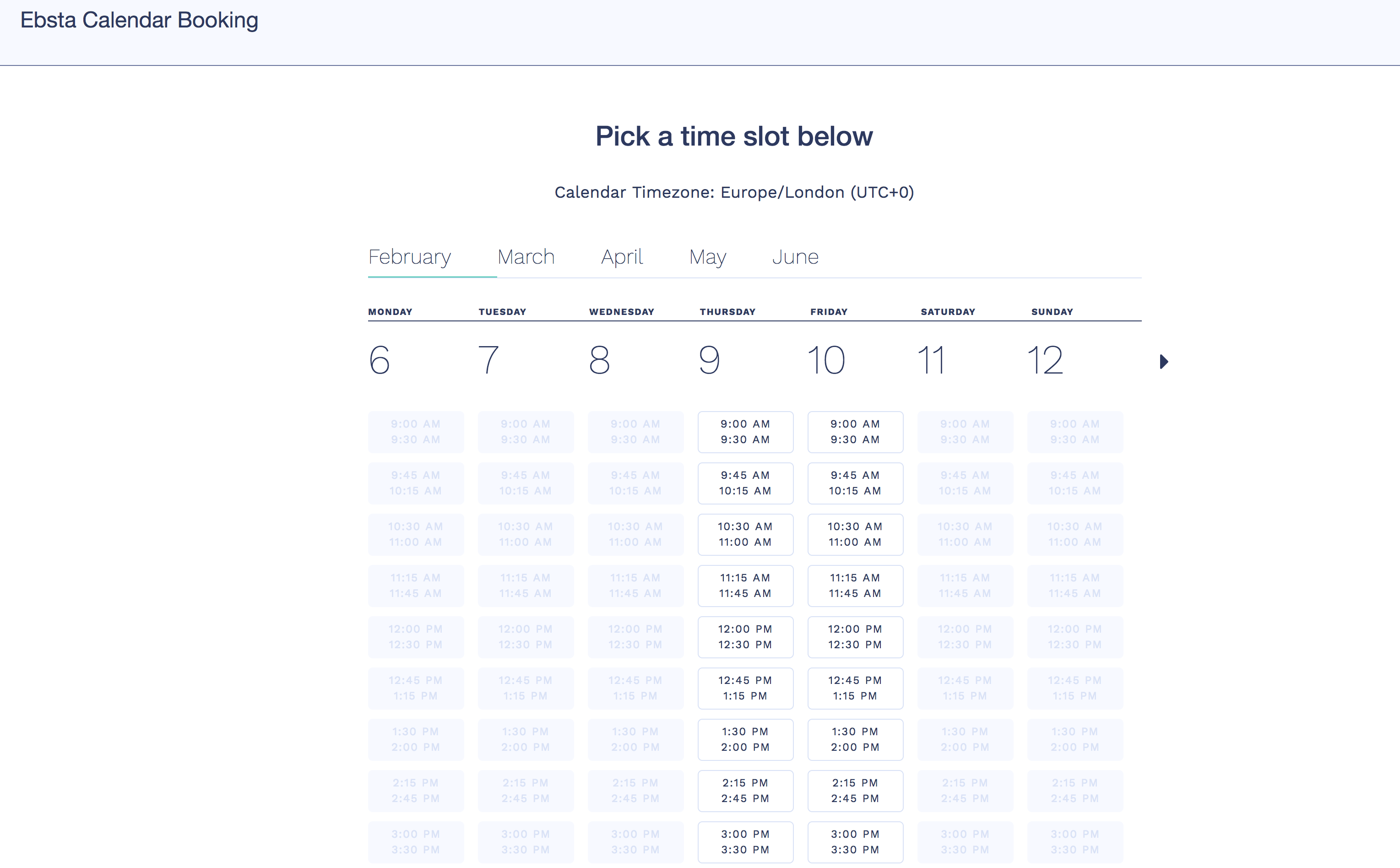Click the Friday 10 date number
1400x868 pixels.
(825, 360)
